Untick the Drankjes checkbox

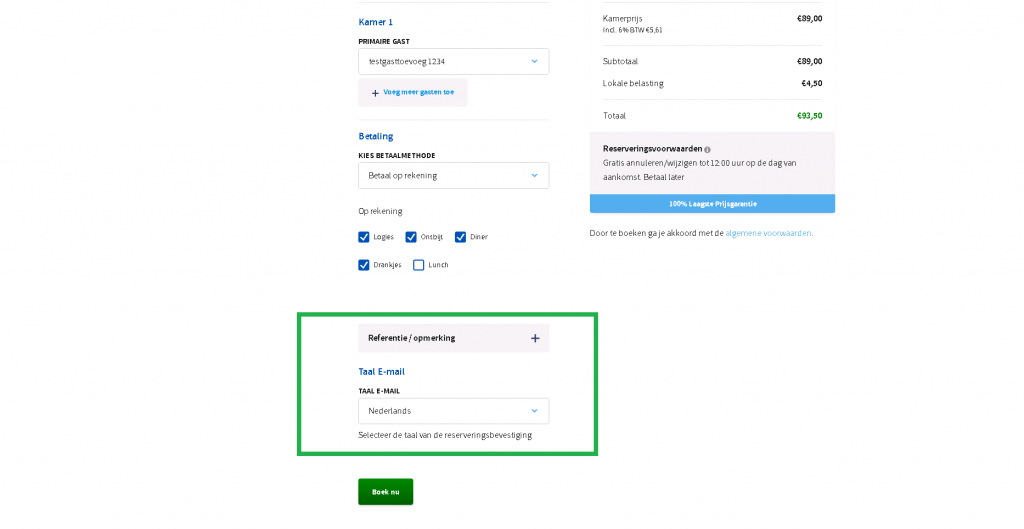[364, 265]
